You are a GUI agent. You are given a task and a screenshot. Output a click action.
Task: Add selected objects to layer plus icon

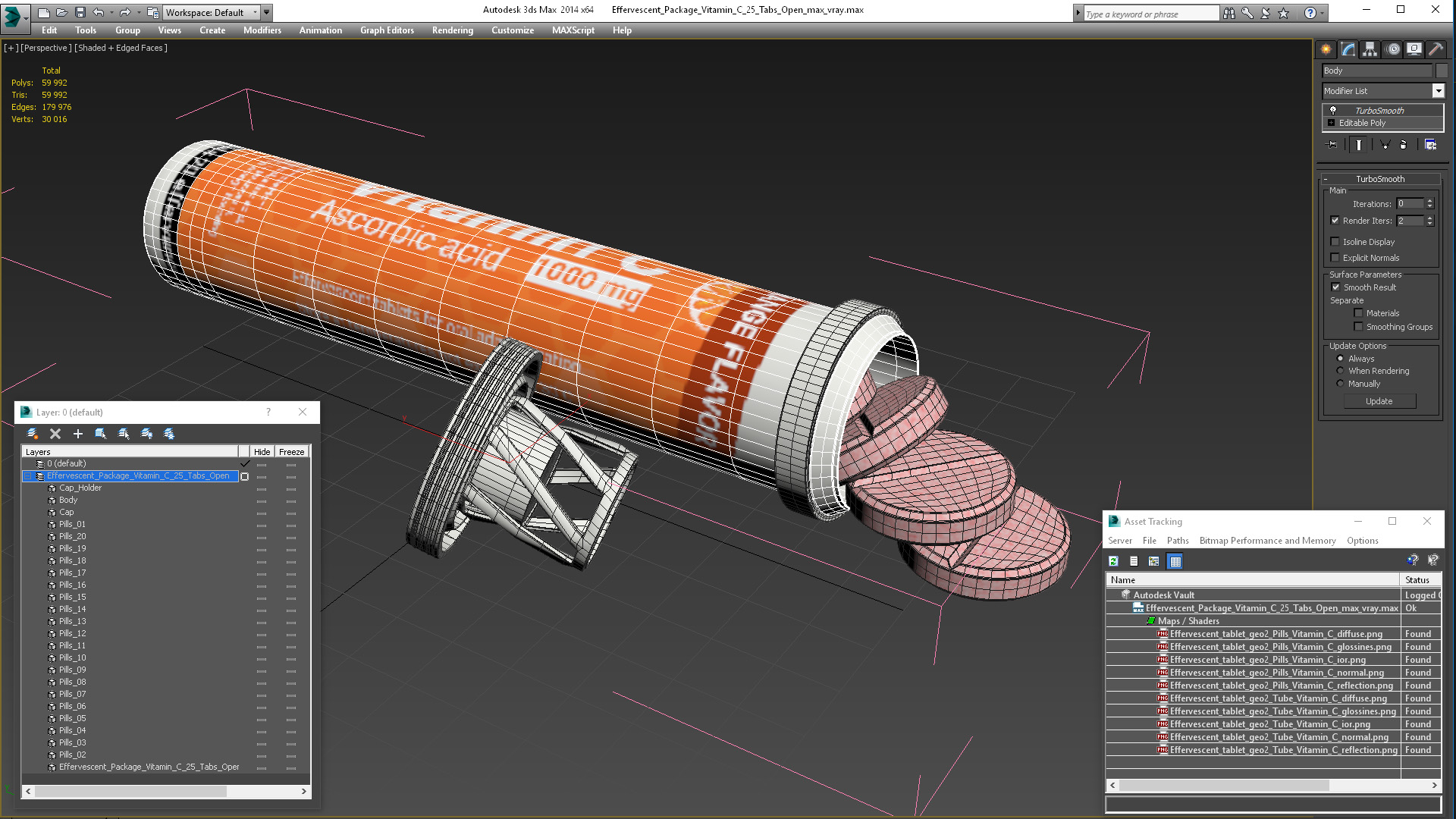coord(77,434)
